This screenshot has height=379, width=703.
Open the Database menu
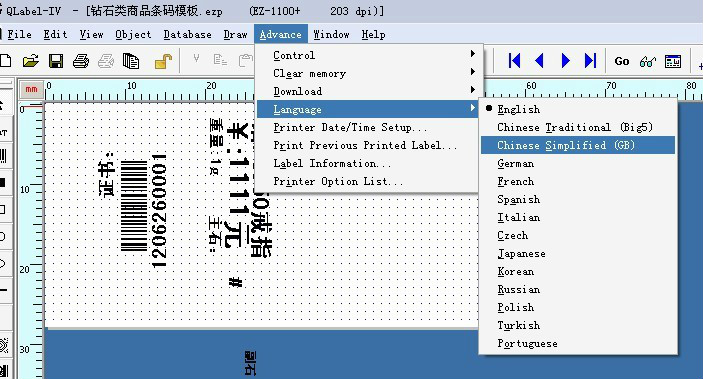(x=187, y=35)
